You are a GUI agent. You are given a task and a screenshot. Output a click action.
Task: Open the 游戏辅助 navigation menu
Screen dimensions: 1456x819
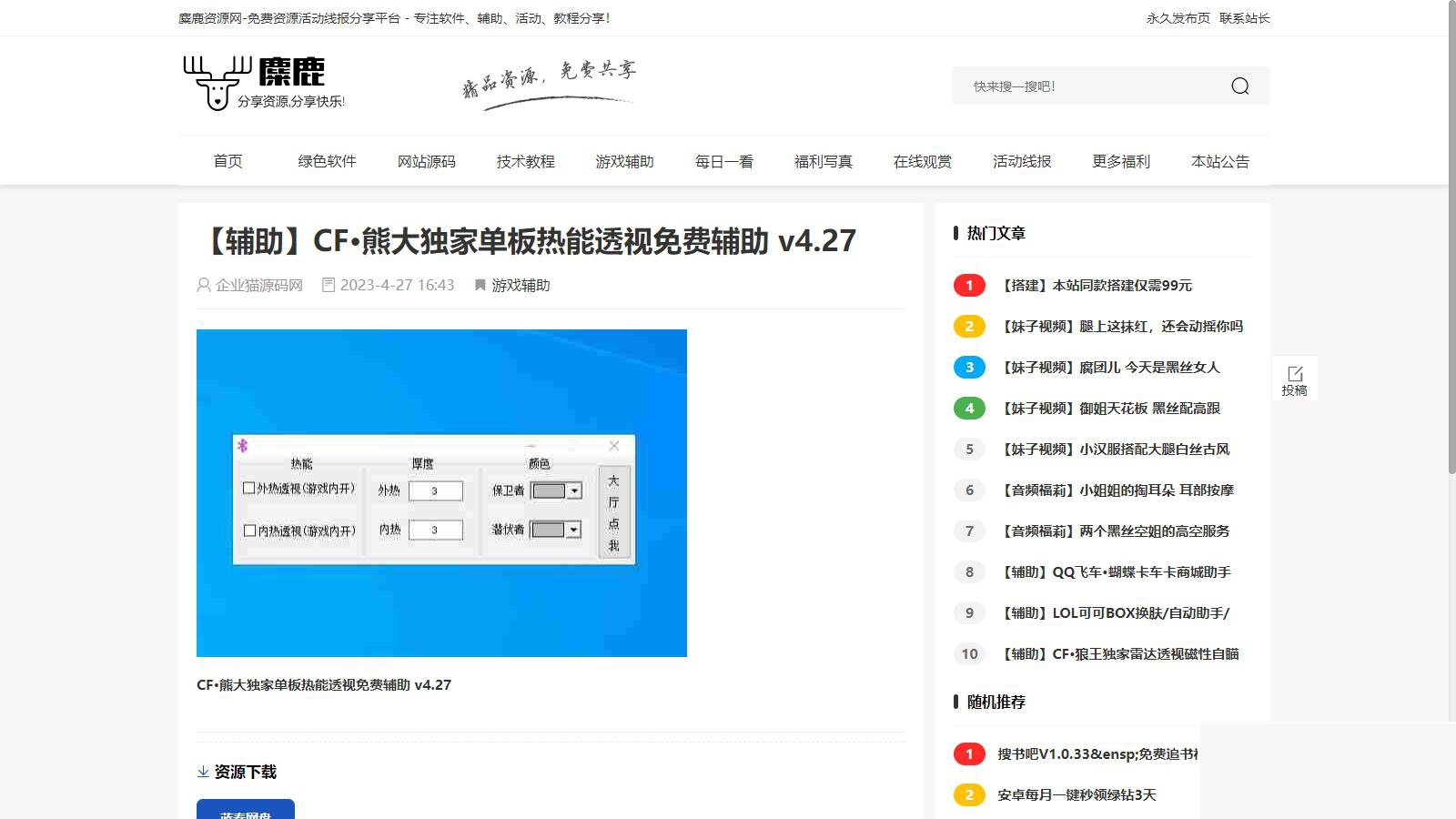pyautogui.click(x=625, y=161)
